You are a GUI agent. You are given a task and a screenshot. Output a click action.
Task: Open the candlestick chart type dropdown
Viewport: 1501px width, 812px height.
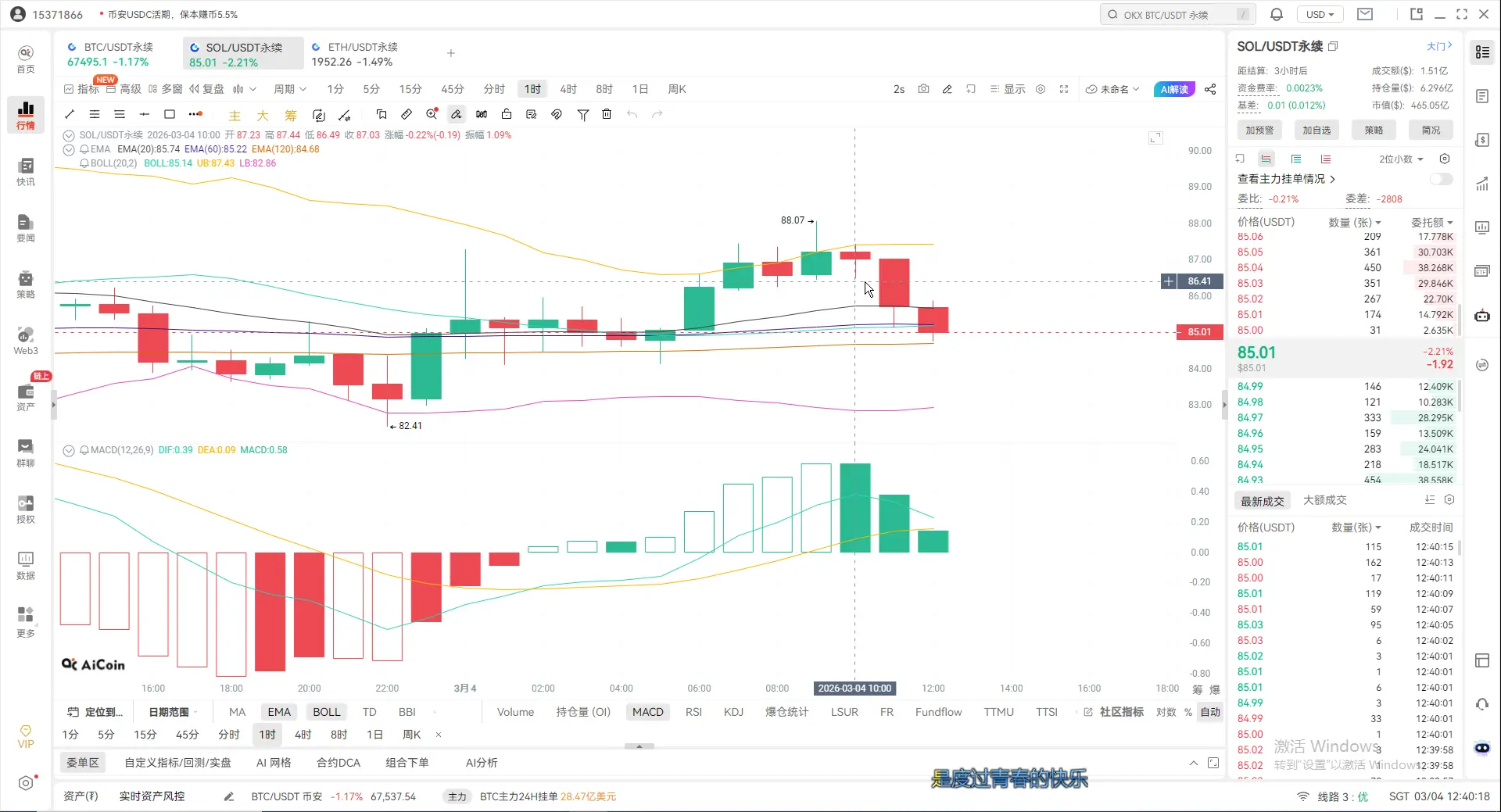244,89
